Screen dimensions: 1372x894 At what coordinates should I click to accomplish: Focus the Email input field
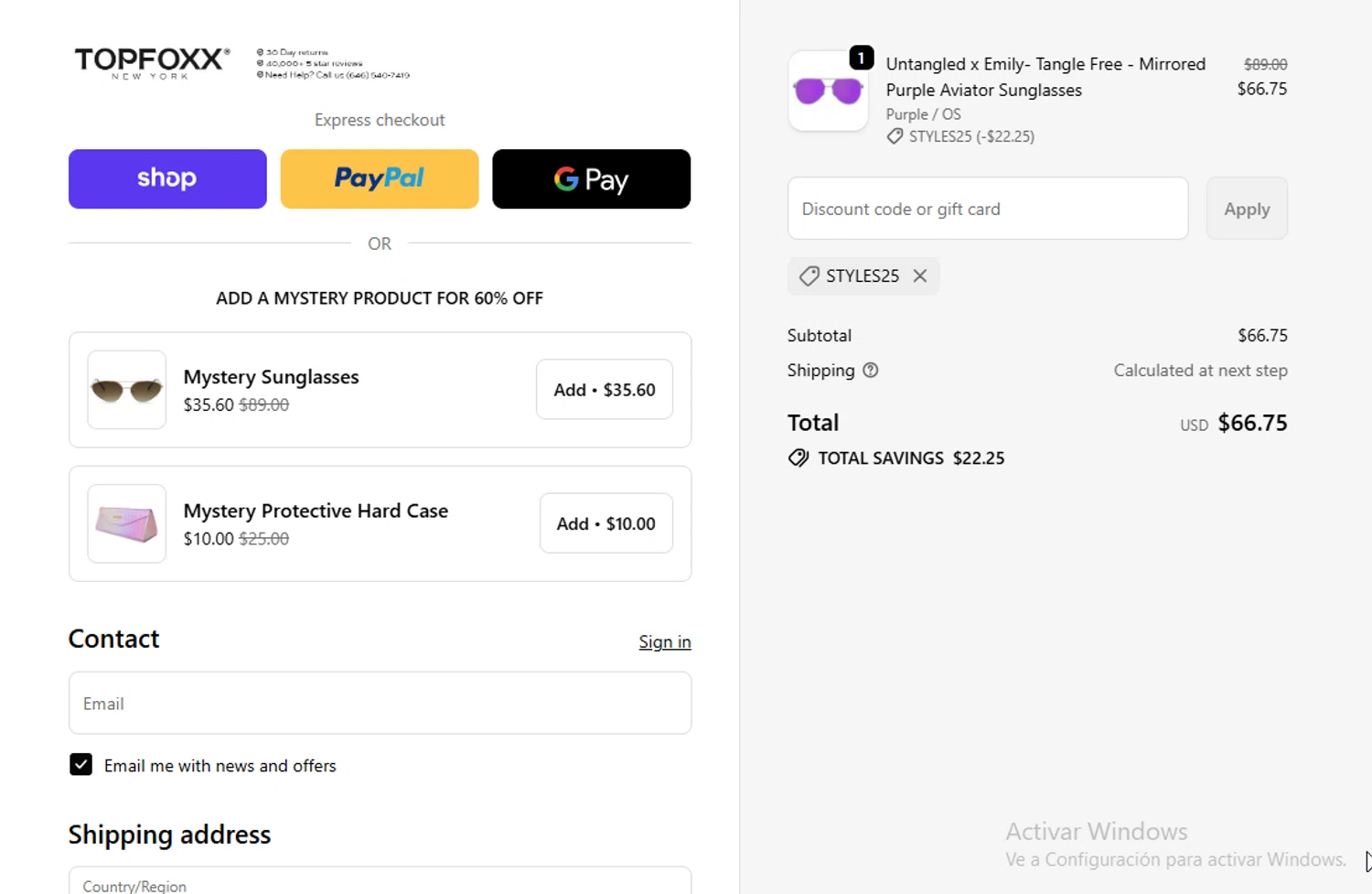point(380,703)
